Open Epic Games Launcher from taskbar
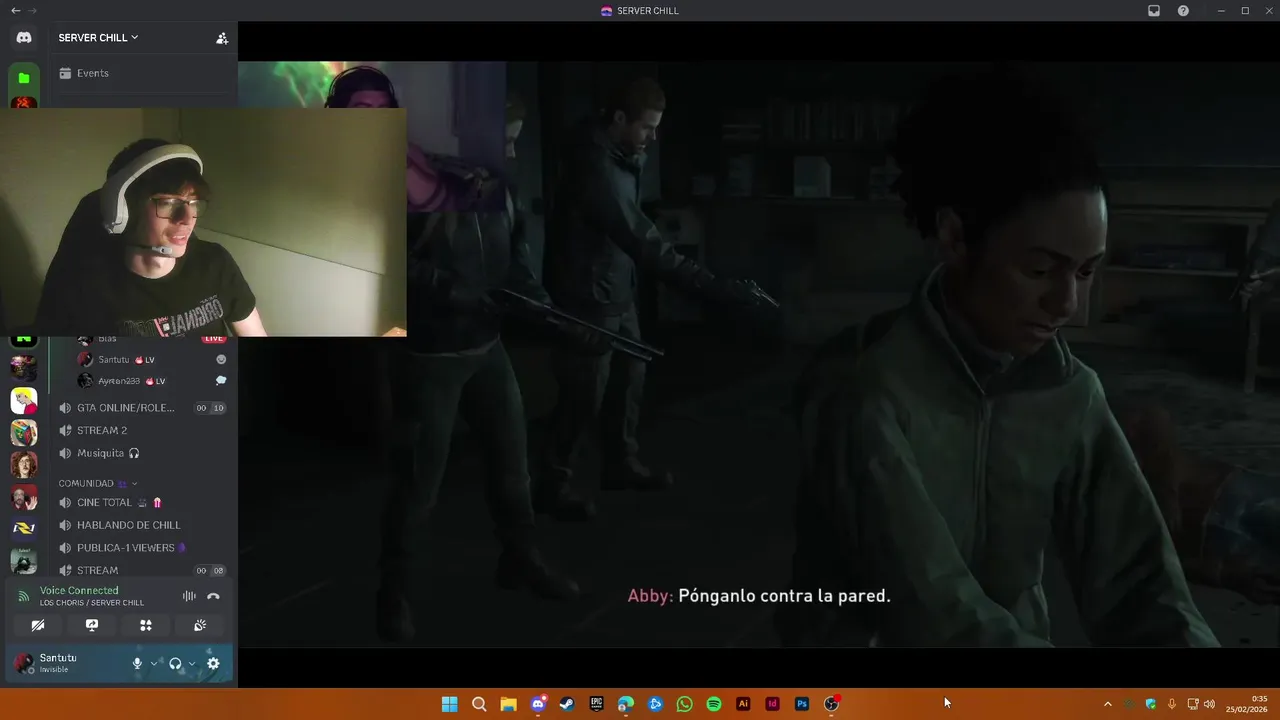 [596, 704]
